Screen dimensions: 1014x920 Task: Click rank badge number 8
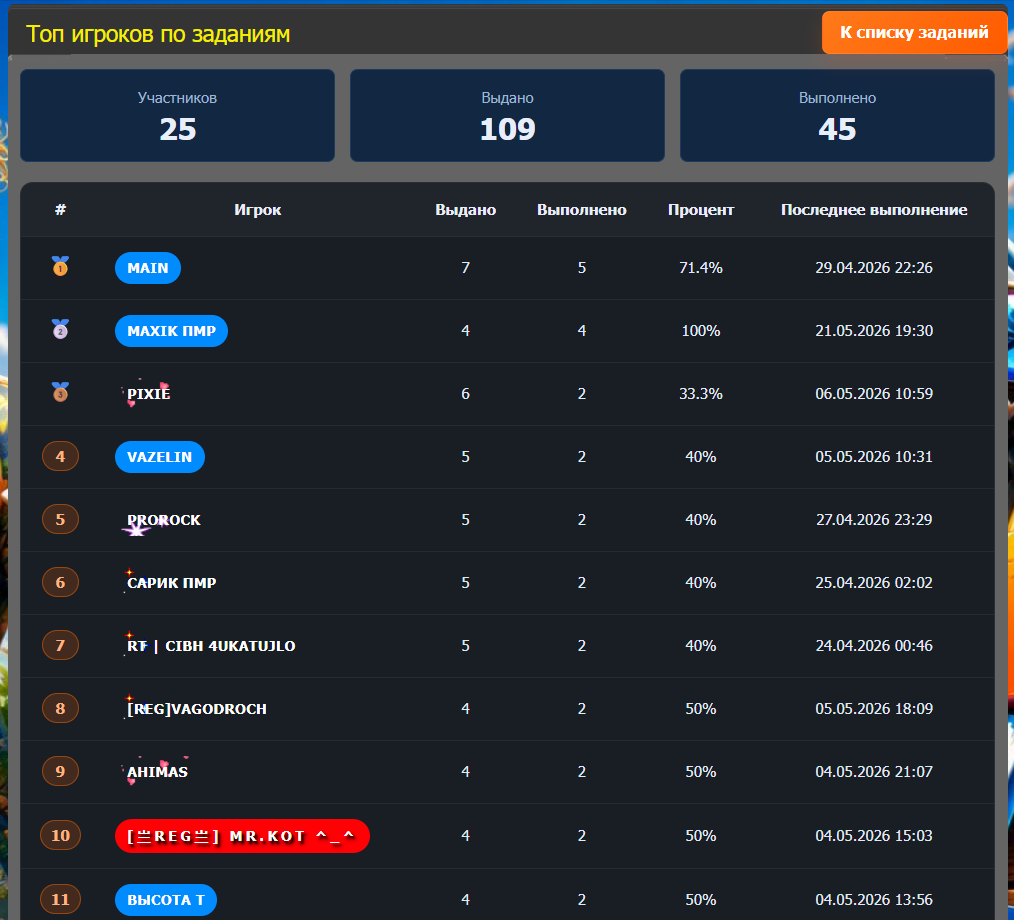[60, 709]
